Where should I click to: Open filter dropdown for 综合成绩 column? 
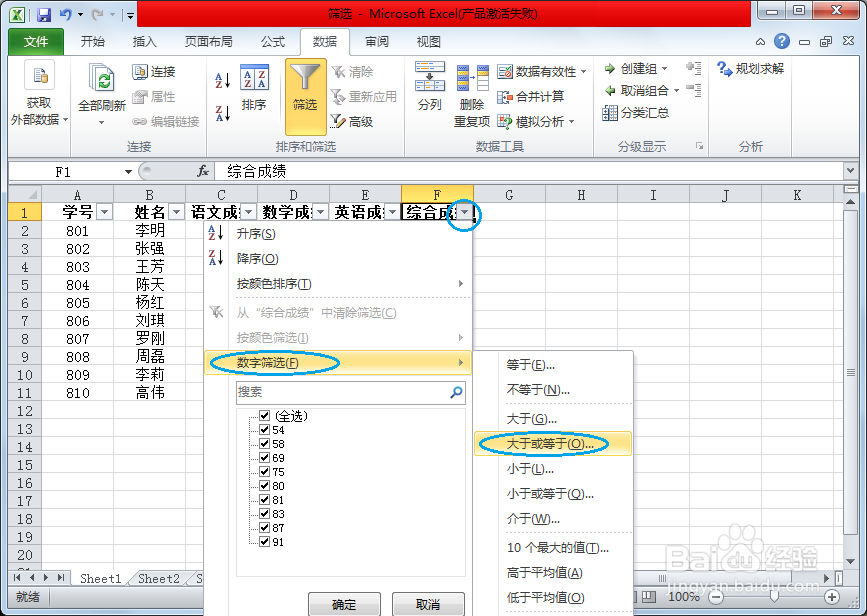pos(464,212)
